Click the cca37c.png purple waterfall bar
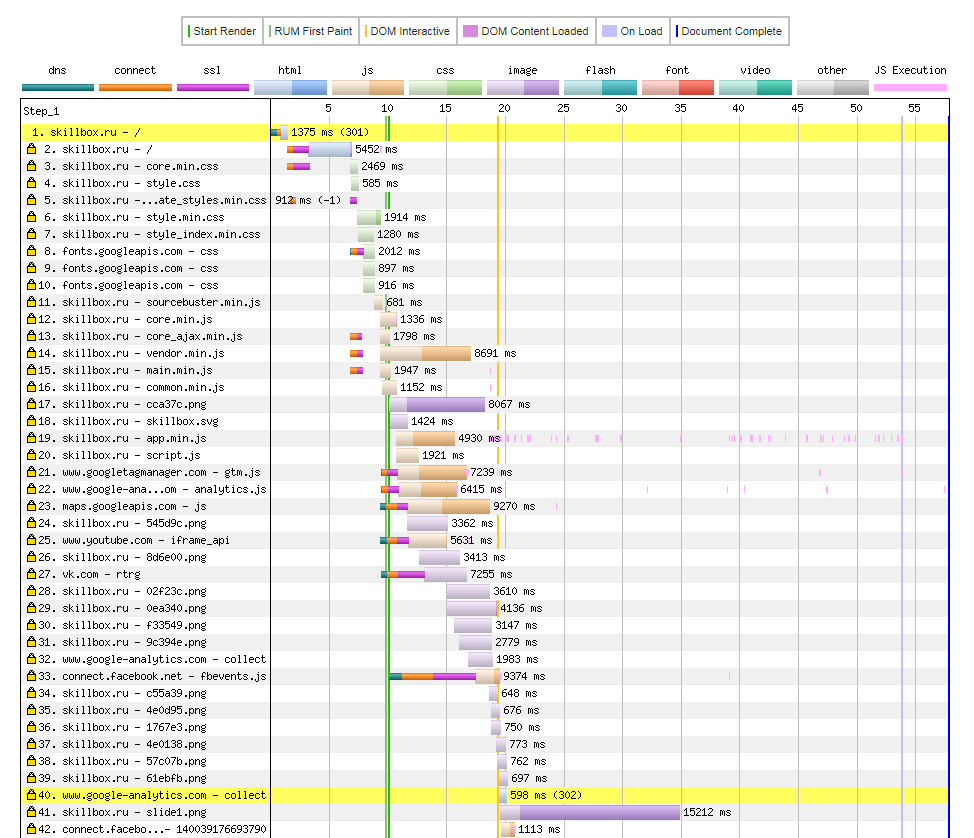Screen dimensions: 974x838 click(x=445, y=404)
